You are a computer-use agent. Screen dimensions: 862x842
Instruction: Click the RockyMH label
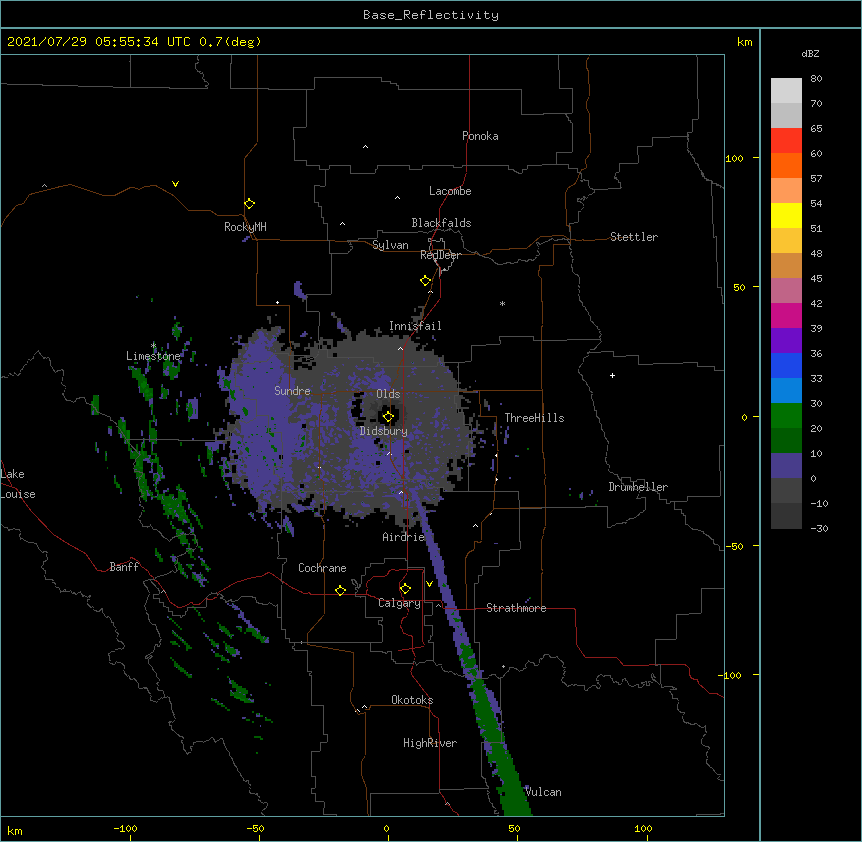coord(245,227)
